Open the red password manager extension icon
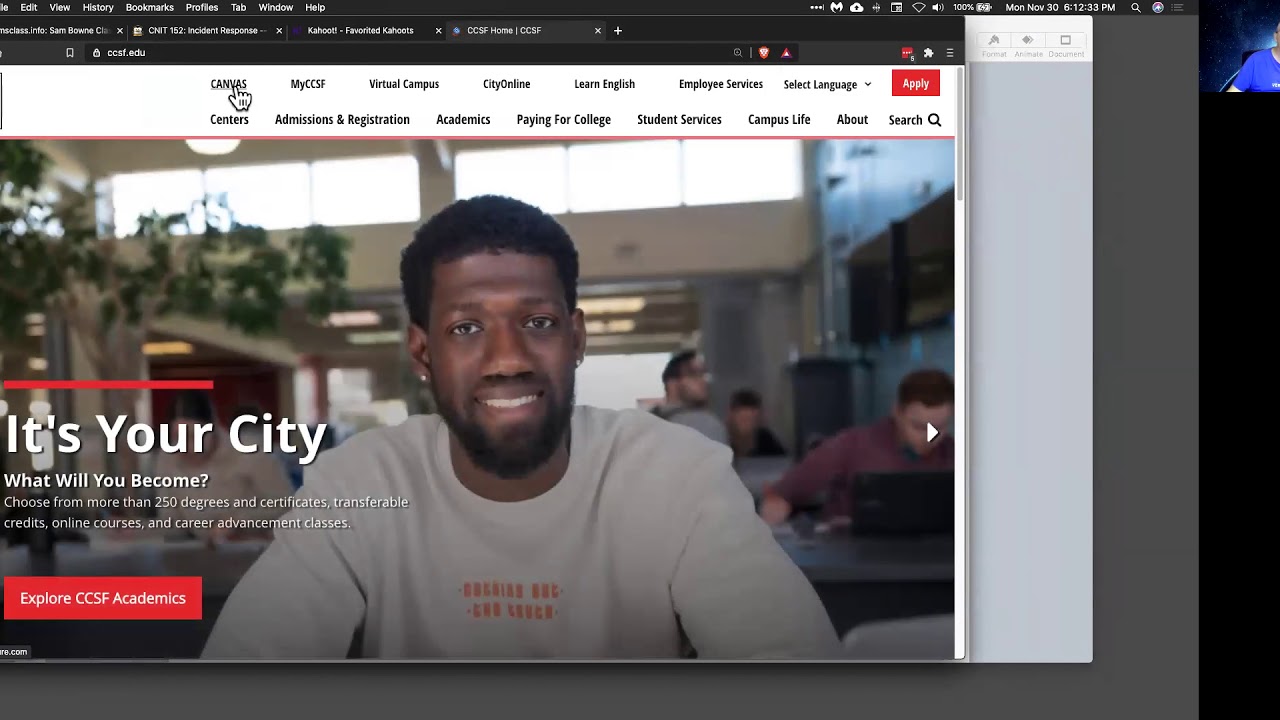Image resolution: width=1280 pixels, height=720 pixels. click(907, 53)
